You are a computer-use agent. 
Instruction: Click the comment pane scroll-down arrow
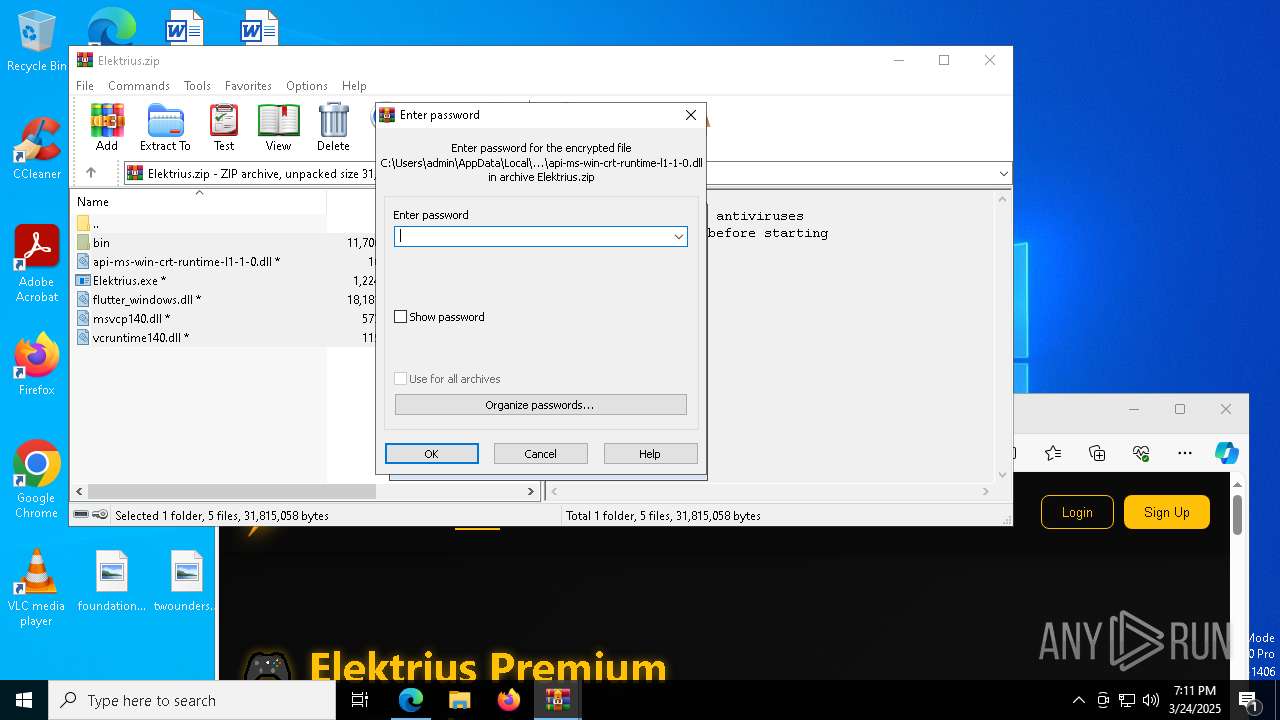tap(1003, 475)
